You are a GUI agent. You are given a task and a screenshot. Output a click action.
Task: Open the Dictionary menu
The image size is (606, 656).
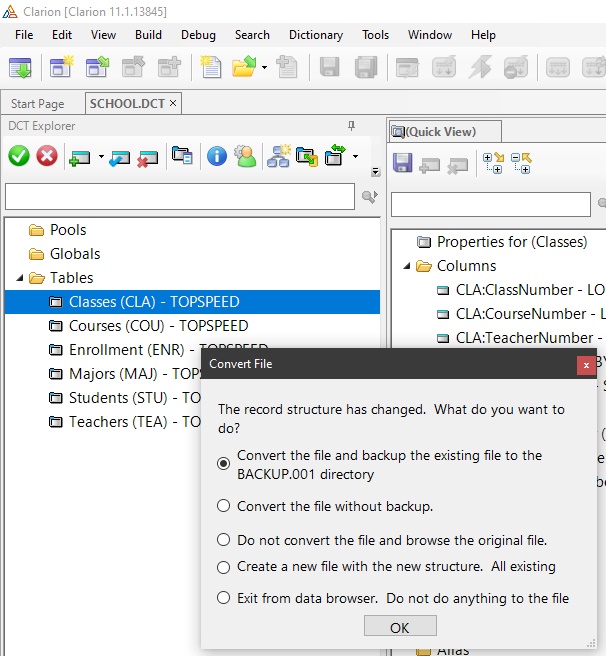point(315,35)
